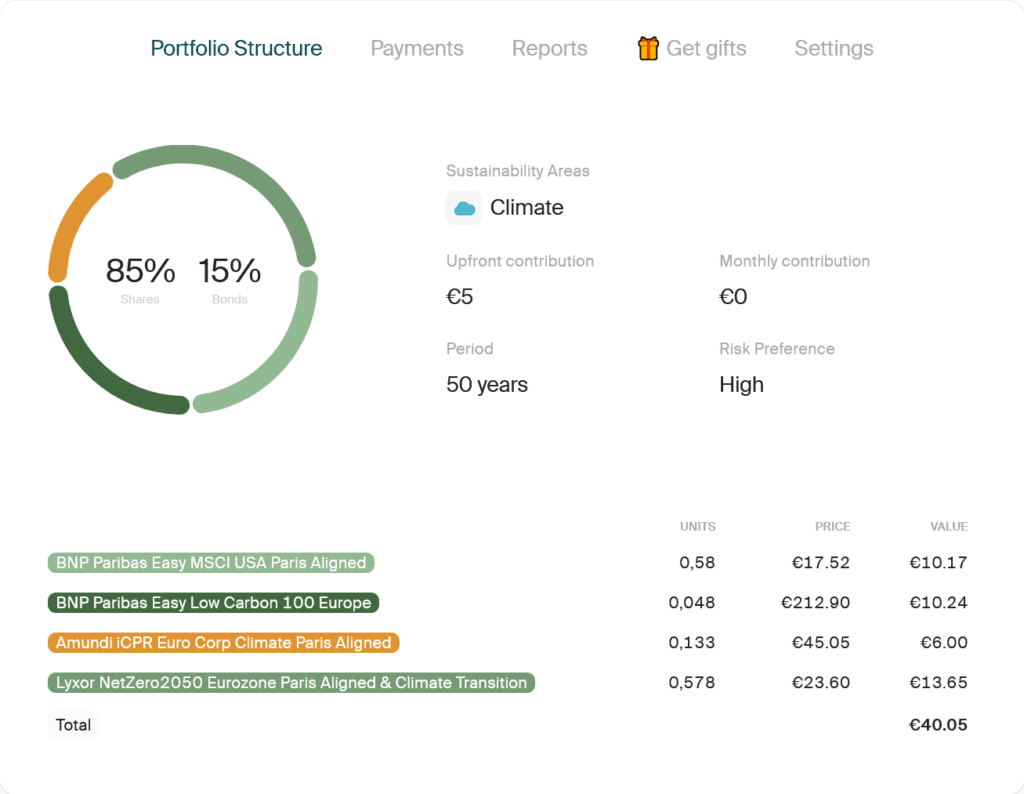This screenshot has width=1024, height=794.
Task: Click the €10.17 value cell
Action: click(x=938, y=563)
